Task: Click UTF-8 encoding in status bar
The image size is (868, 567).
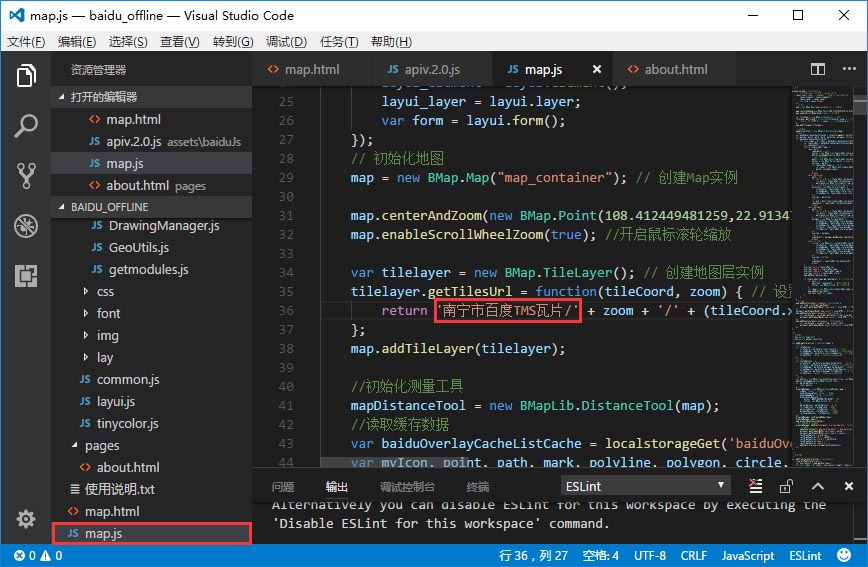Action: (649, 555)
